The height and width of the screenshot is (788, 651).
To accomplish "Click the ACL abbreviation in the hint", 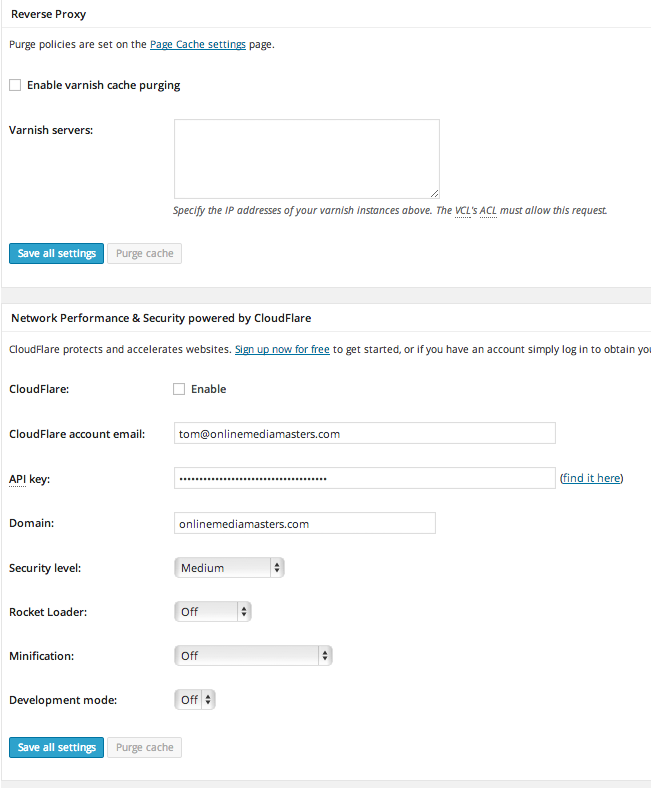I will pyautogui.click(x=488, y=211).
